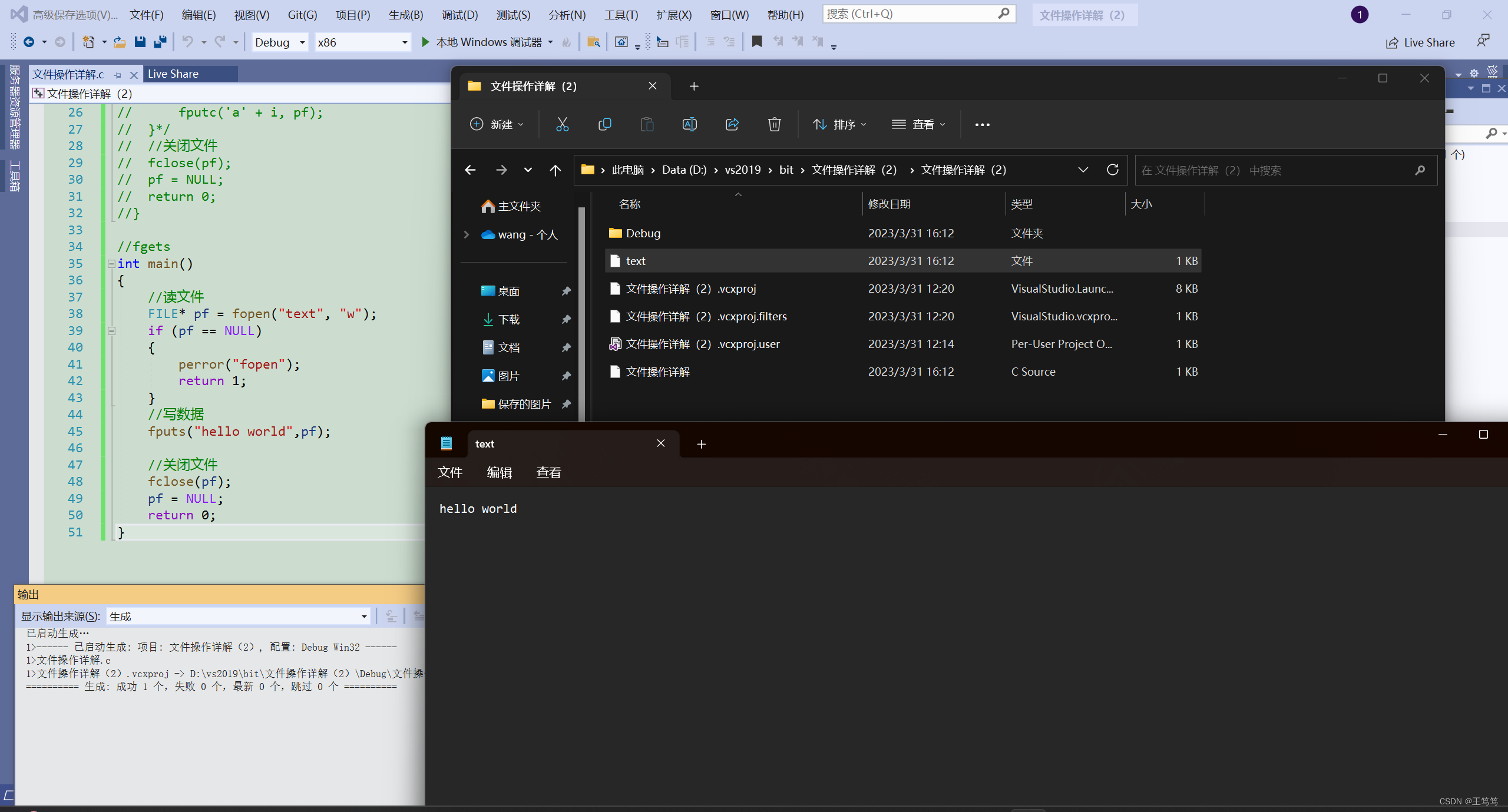Collapse the if block outline at line 39
The height and width of the screenshot is (812, 1508).
111,331
